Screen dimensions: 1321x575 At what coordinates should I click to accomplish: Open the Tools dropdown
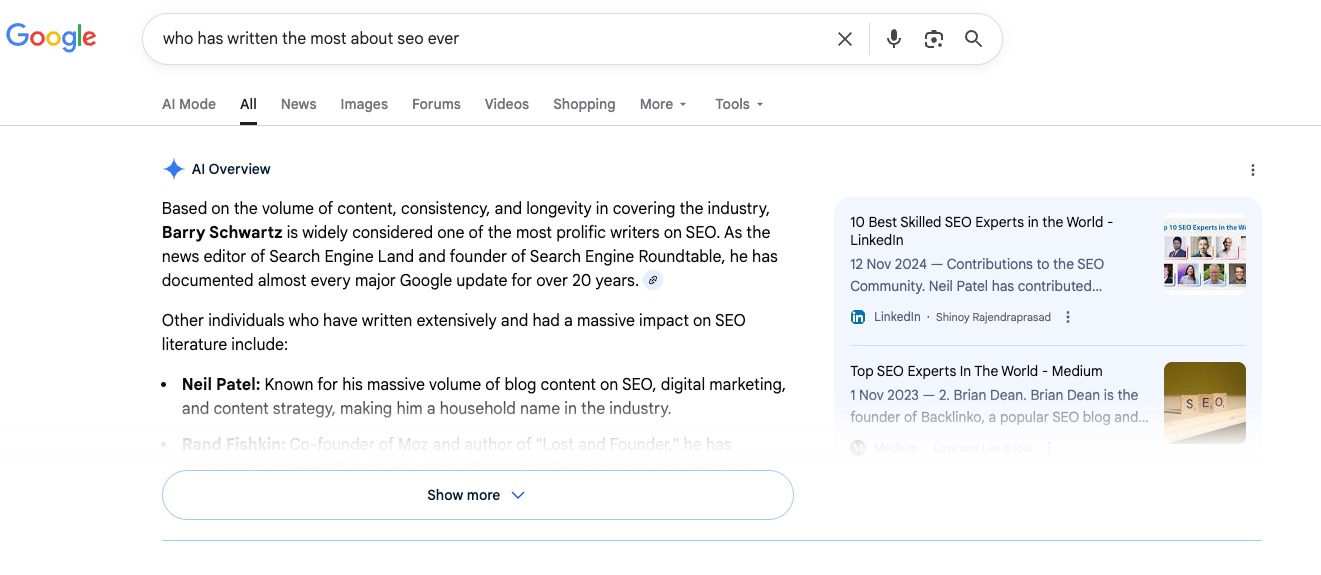[739, 104]
